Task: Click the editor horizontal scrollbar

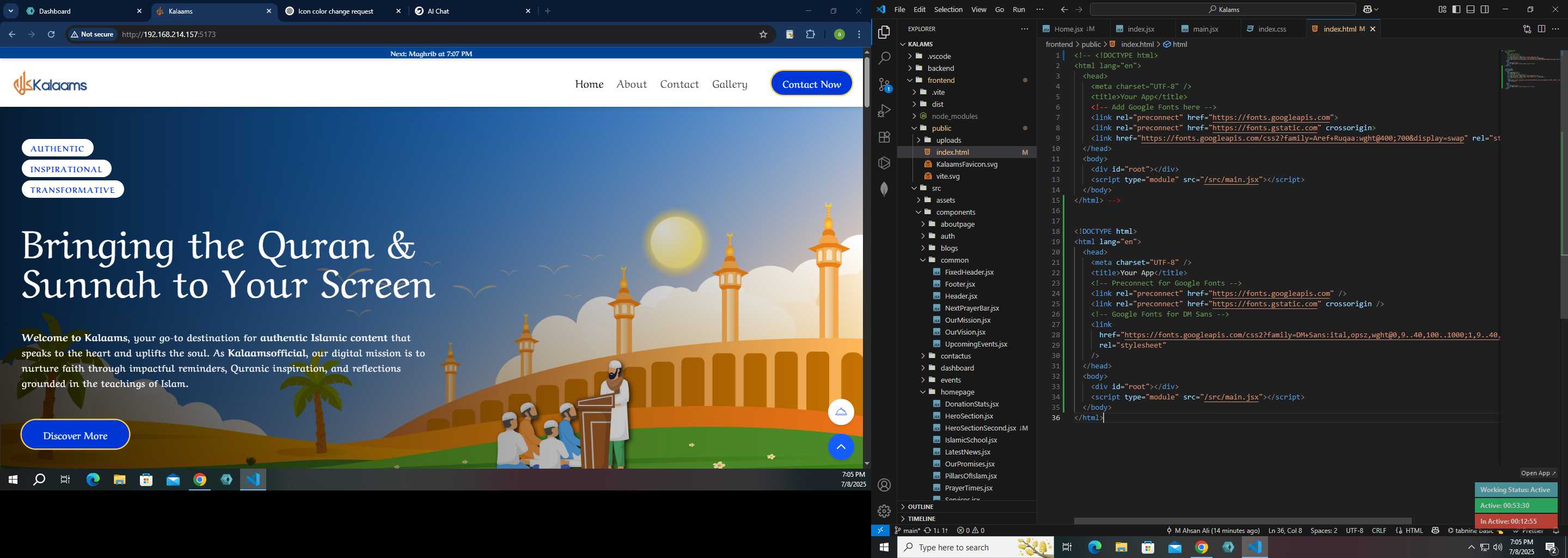Action: 1242,521
